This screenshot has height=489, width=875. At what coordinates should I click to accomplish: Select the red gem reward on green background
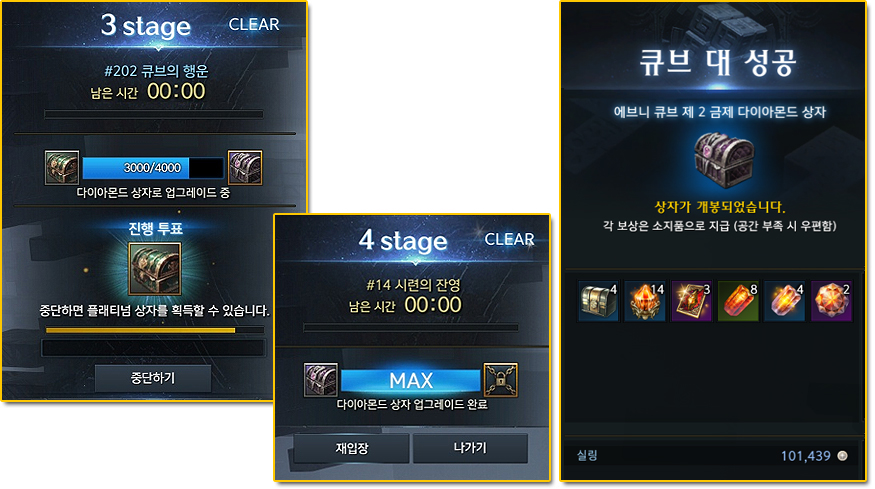click(x=738, y=301)
